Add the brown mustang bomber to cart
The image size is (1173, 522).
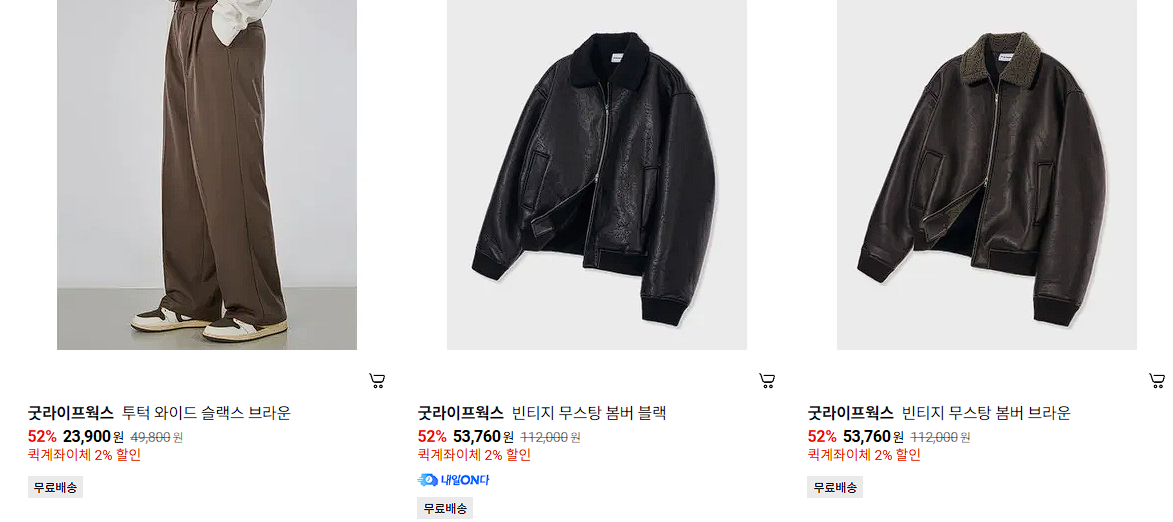(1157, 381)
